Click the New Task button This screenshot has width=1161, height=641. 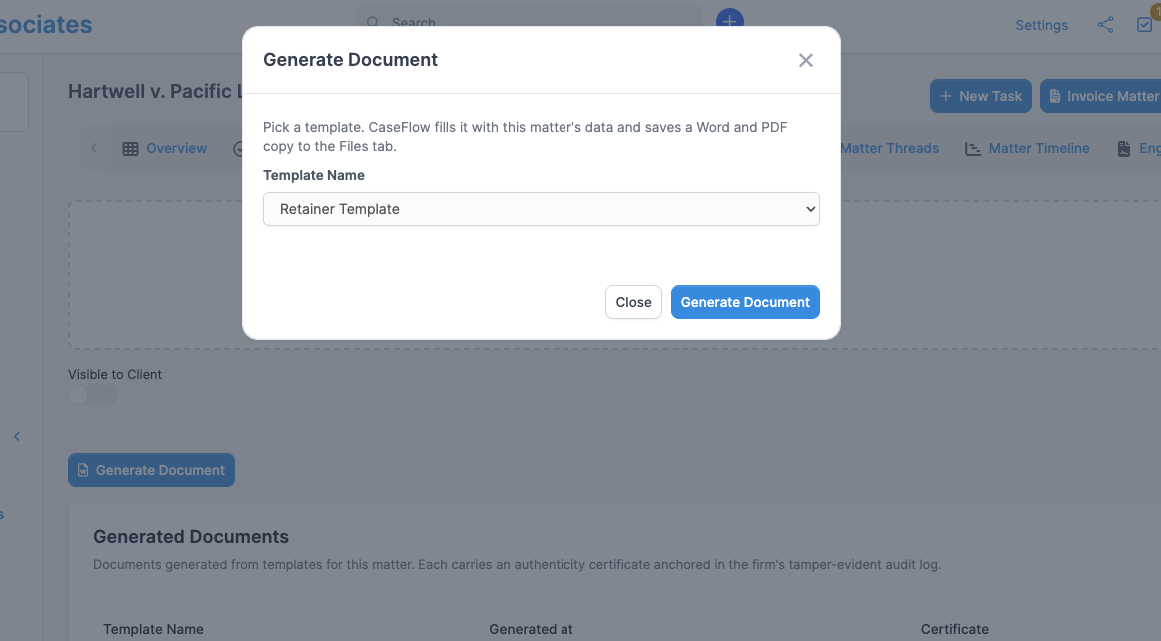pos(980,96)
